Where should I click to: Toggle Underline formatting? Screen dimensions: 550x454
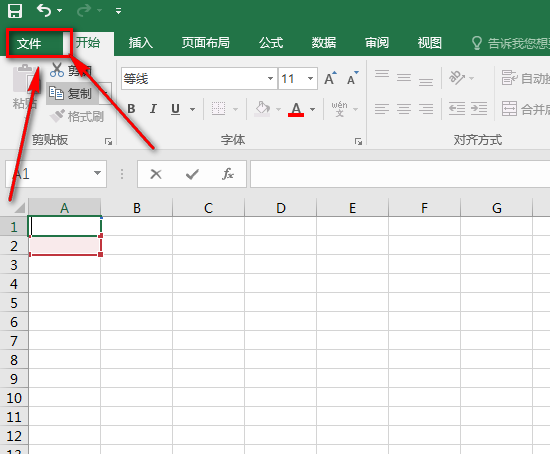coord(175,109)
